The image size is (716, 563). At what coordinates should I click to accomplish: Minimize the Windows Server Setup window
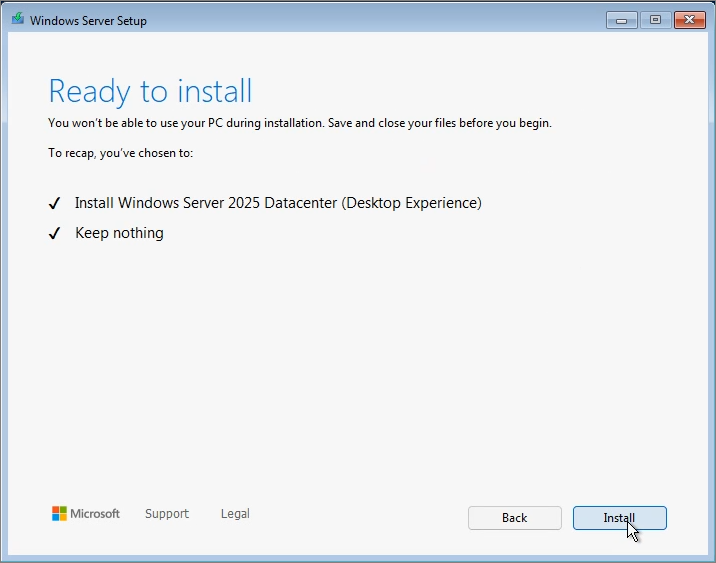click(621, 20)
